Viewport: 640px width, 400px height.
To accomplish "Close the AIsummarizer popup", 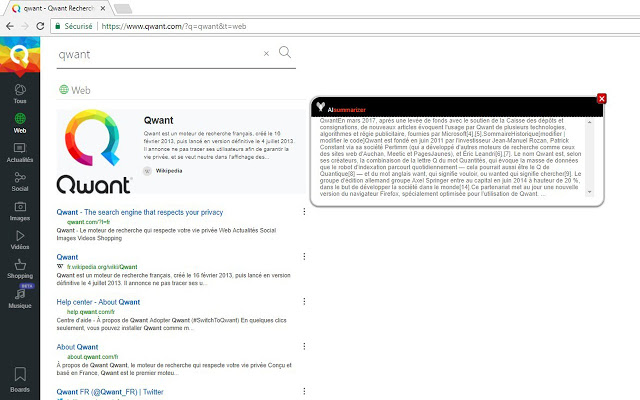I will click(x=601, y=98).
